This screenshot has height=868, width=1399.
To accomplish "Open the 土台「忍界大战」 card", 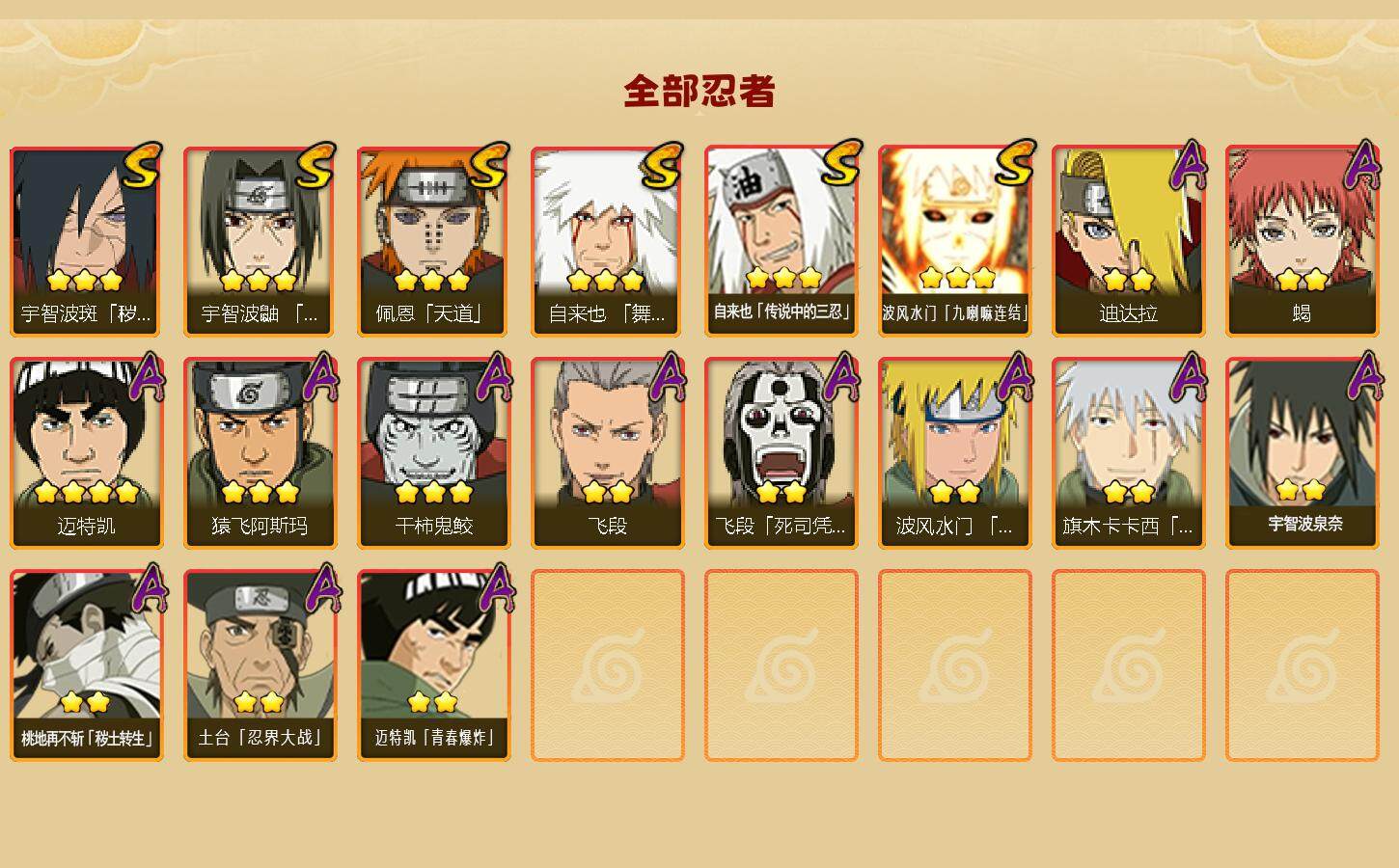I will [x=260, y=665].
